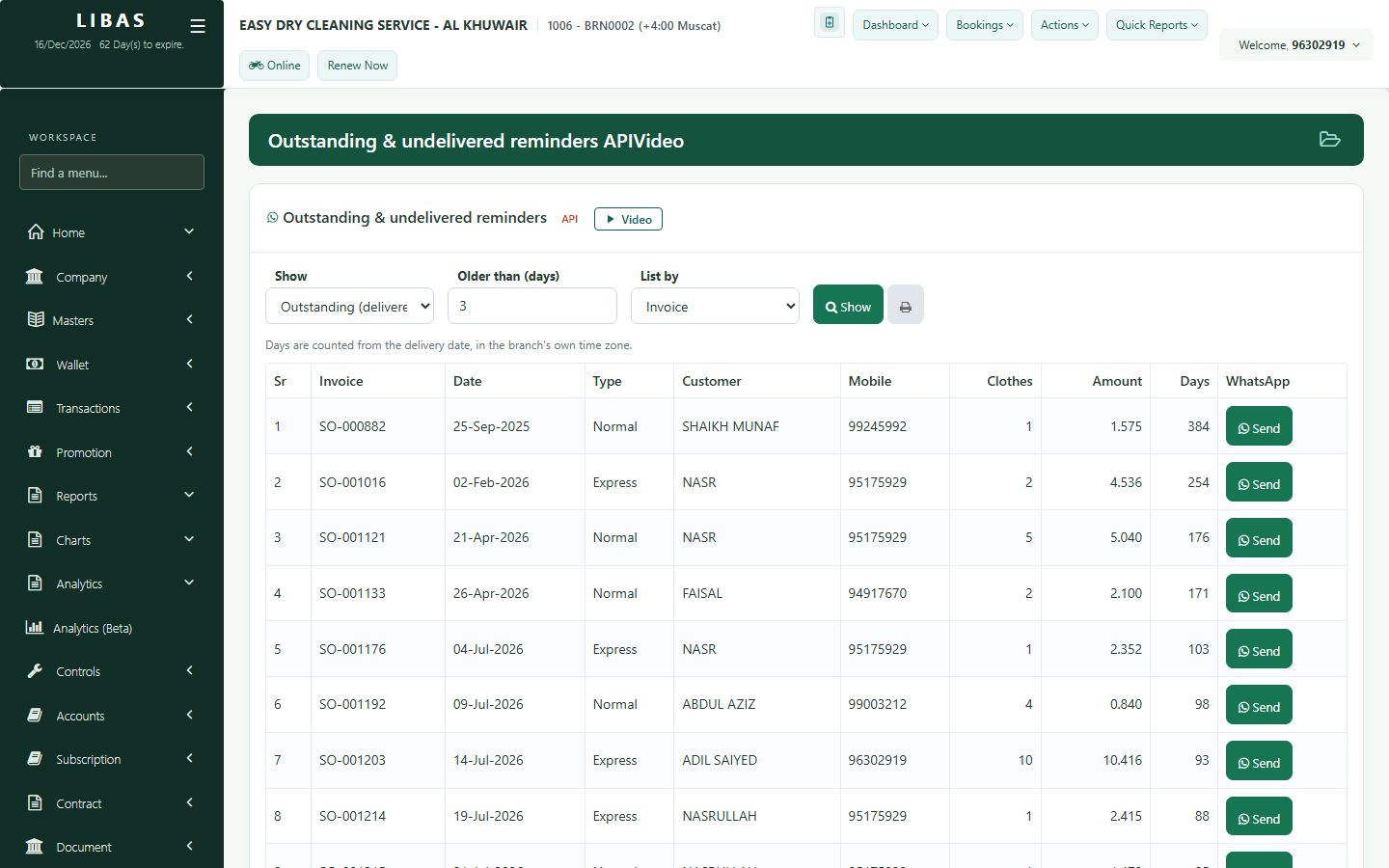
Task: Click the Controls wrench icon
Action: [35, 671]
